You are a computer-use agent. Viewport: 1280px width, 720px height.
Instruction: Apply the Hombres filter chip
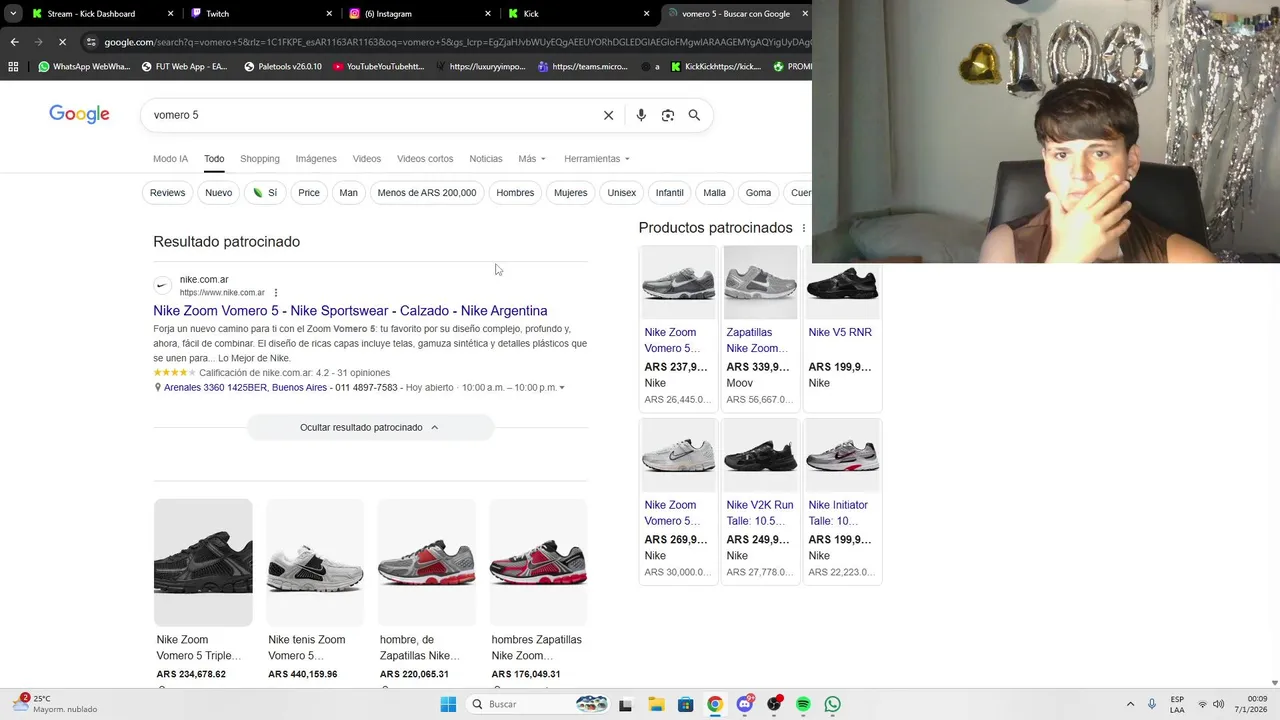click(515, 193)
